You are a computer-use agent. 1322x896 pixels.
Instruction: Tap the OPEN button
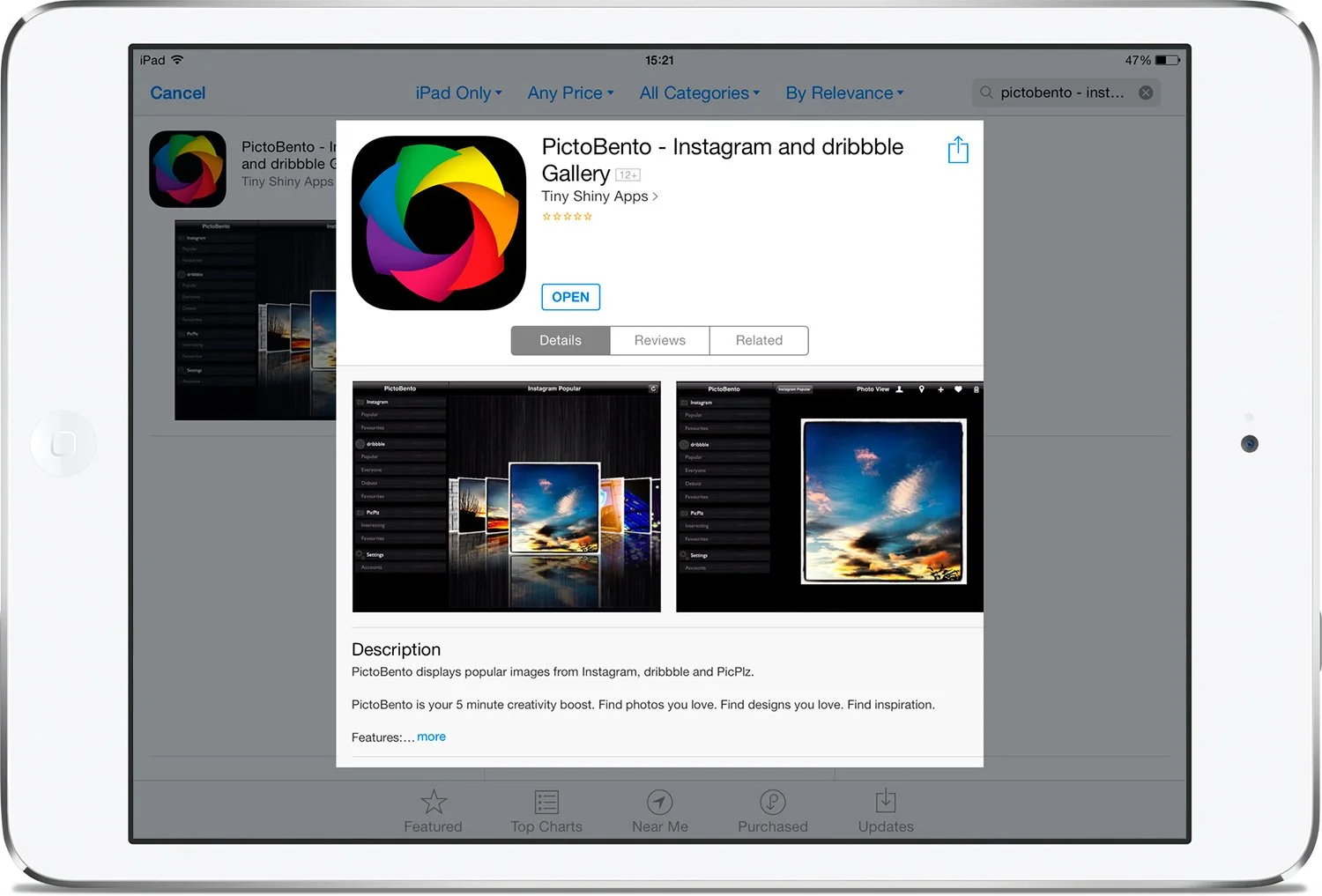(570, 297)
